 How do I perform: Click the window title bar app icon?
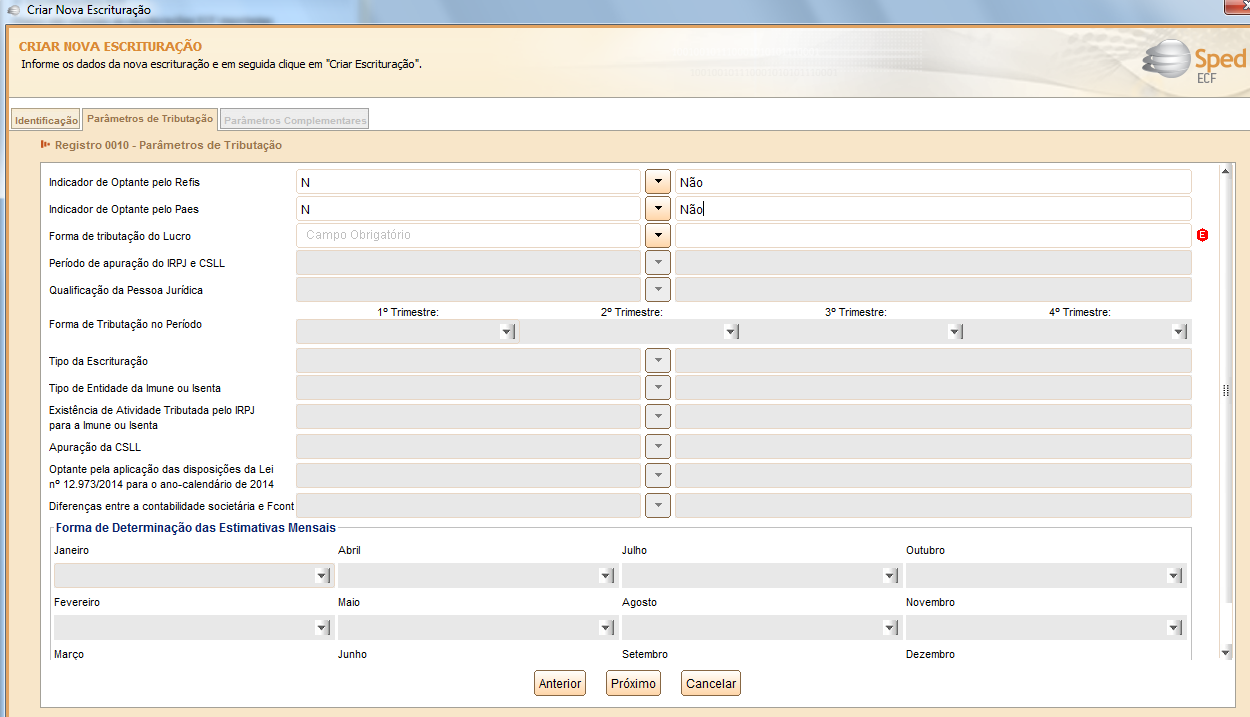click(13, 9)
